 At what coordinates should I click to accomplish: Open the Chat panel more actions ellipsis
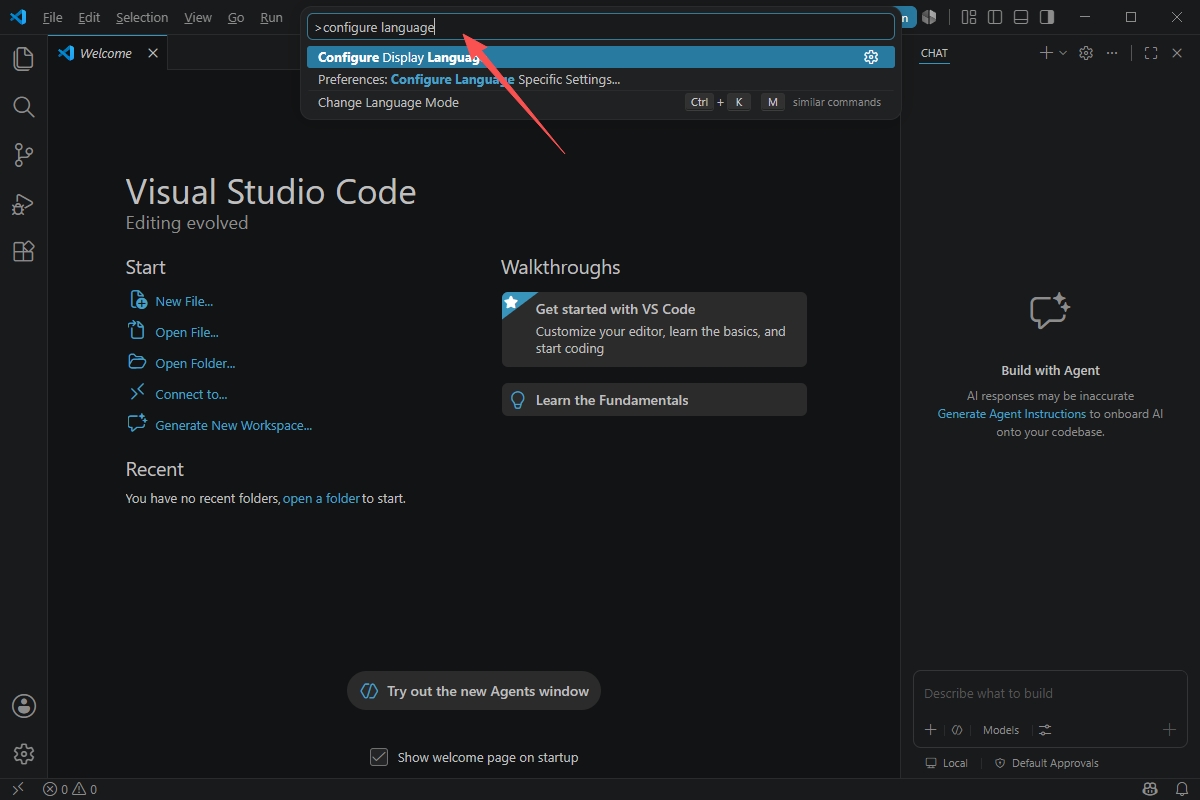tap(1112, 53)
